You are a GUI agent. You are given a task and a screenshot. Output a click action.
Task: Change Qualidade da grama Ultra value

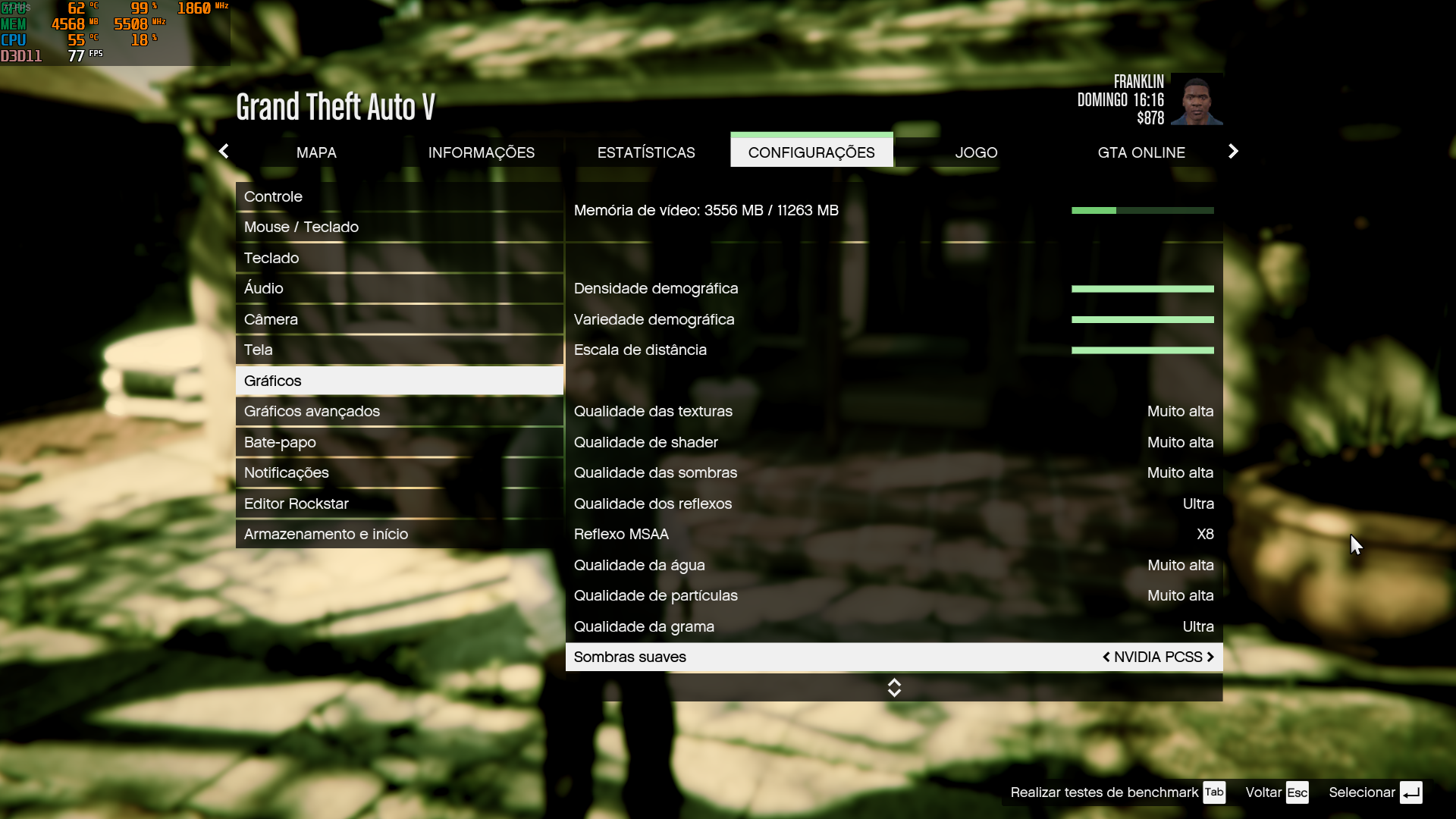(x=1198, y=626)
